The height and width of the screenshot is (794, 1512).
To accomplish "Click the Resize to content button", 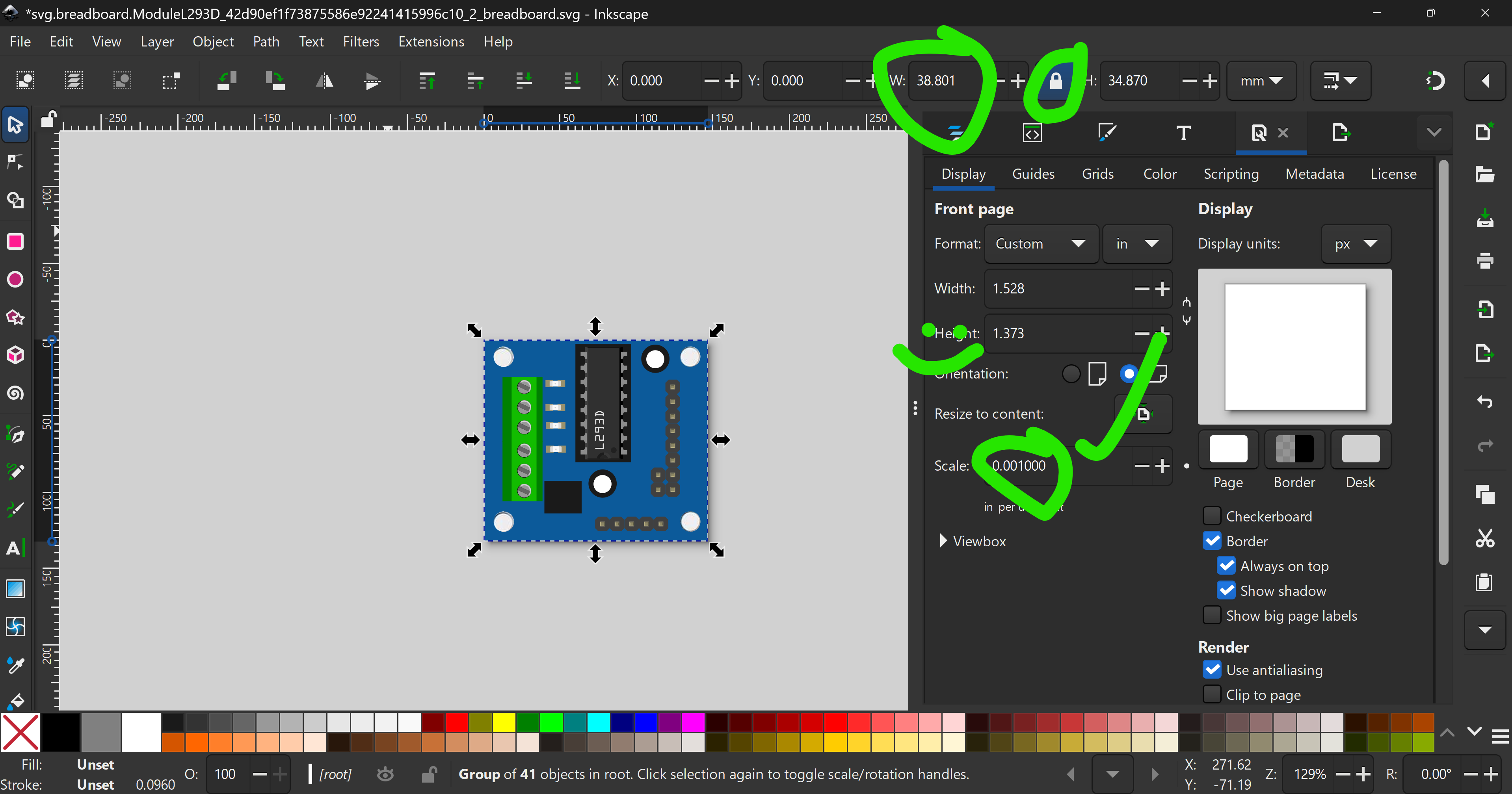I will (1144, 414).
